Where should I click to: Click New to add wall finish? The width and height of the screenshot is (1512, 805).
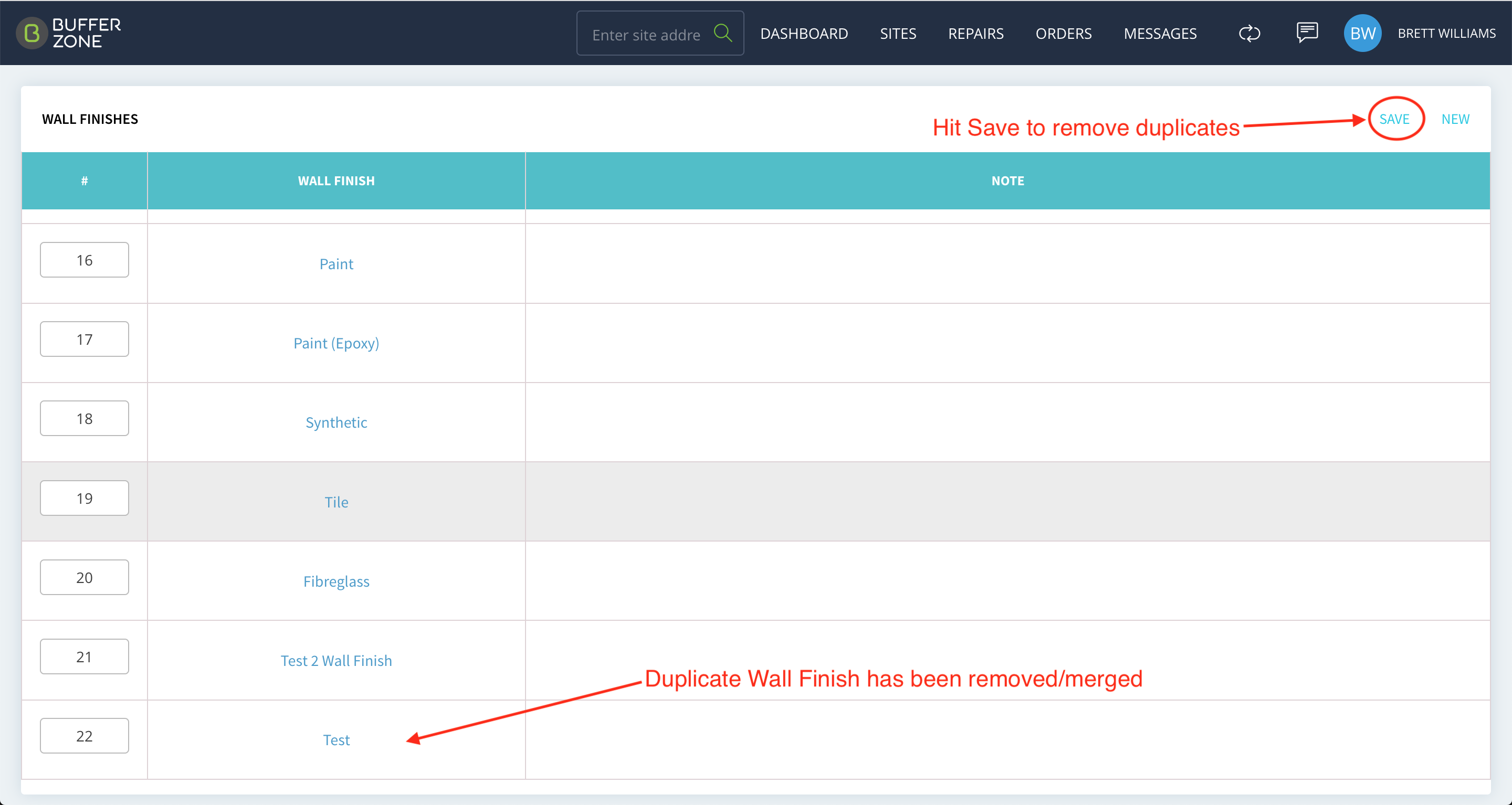[1455, 119]
